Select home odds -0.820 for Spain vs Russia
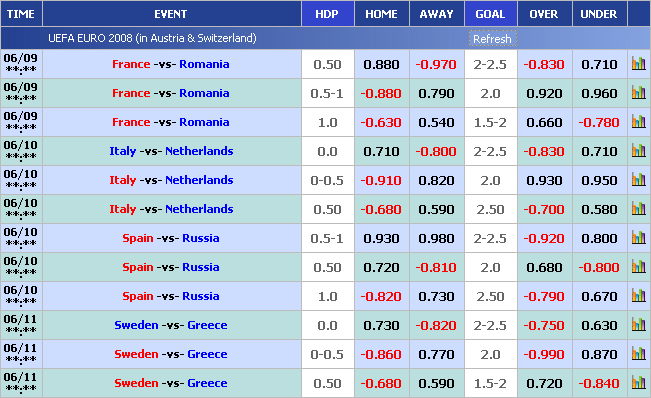 [x=381, y=297]
